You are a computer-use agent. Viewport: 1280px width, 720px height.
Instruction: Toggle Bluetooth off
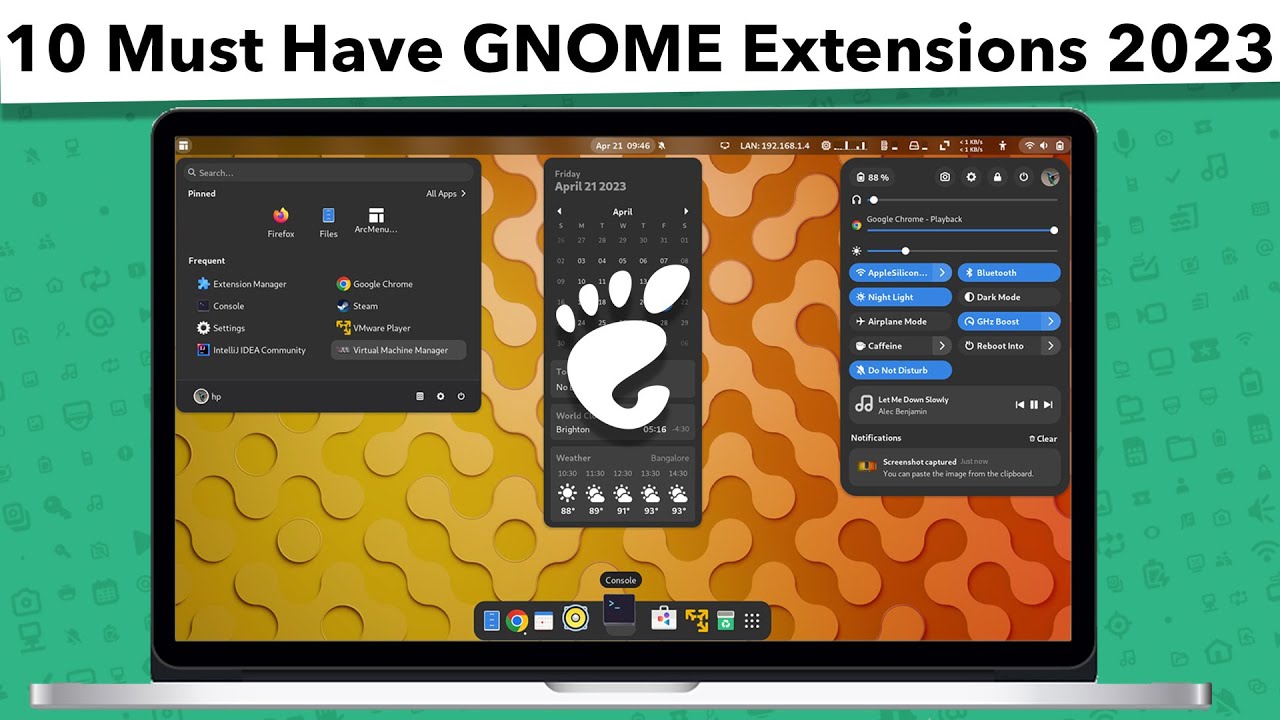pos(1009,273)
